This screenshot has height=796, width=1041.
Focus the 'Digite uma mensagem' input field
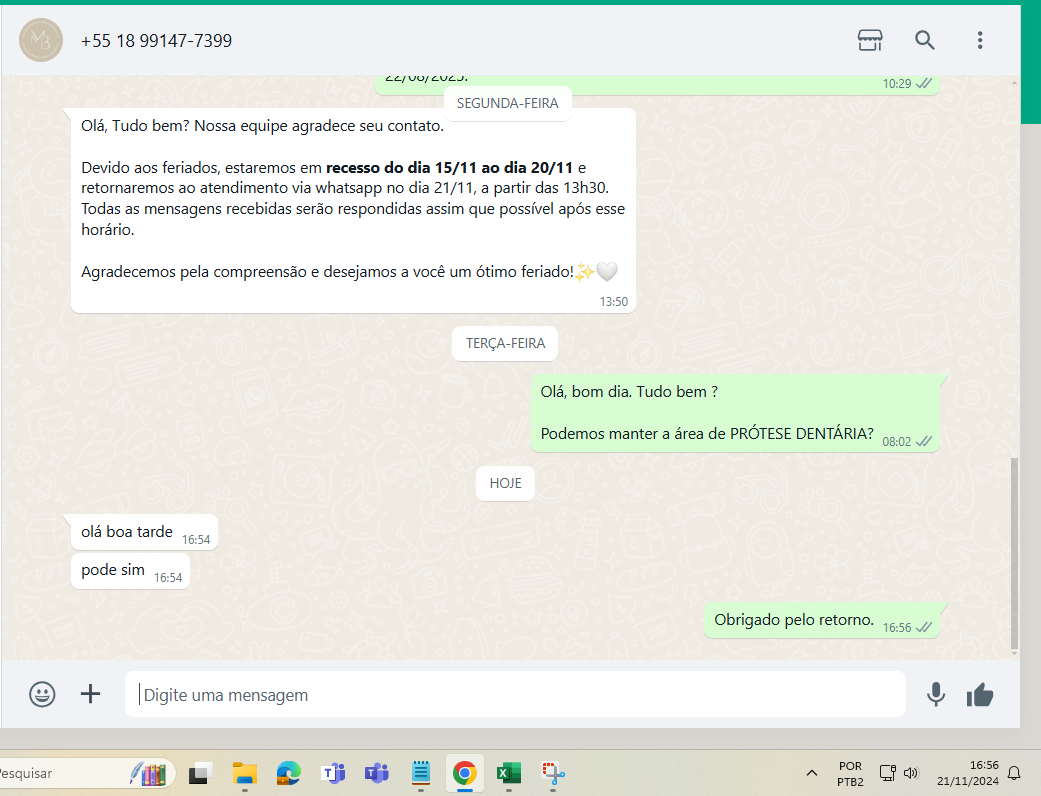click(515, 694)
